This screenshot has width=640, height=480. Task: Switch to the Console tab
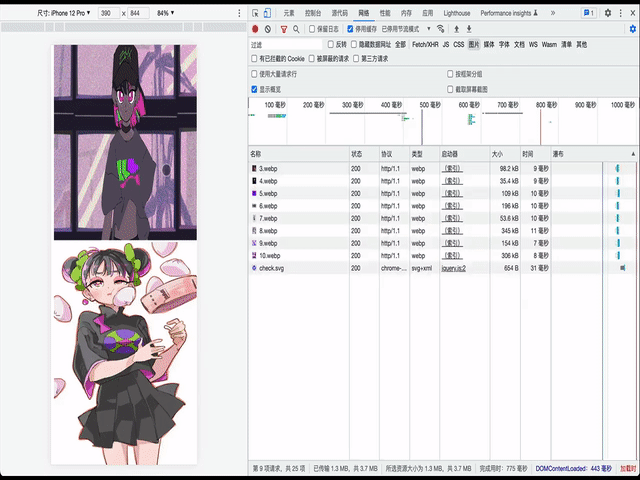point(313,13)
